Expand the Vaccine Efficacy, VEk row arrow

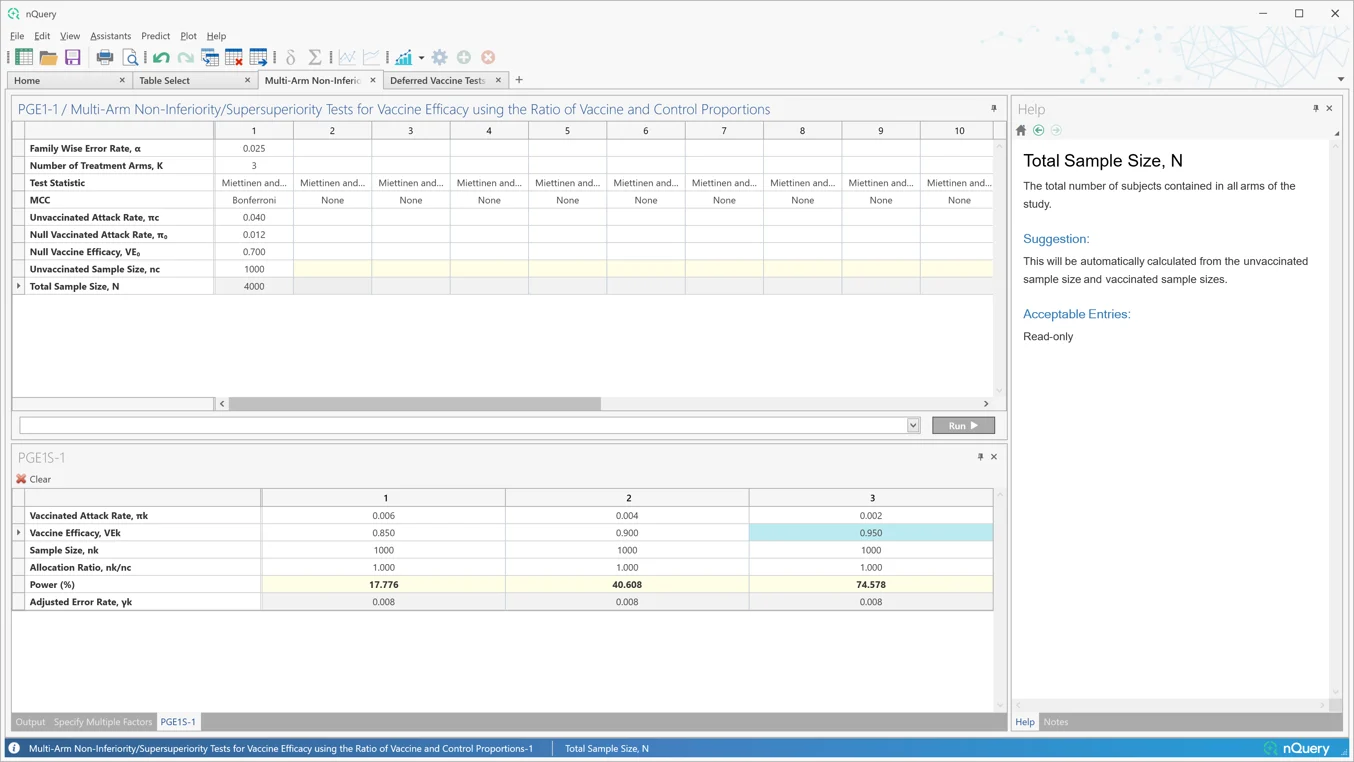coord(19,533)
